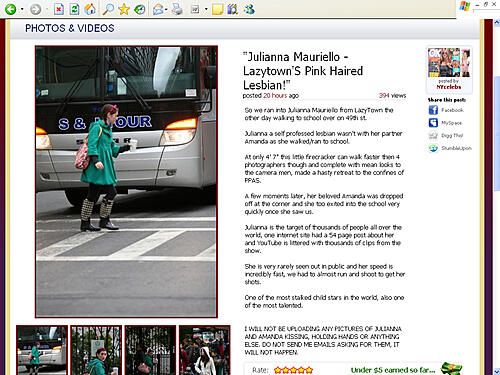
Task: Open the Mail icon dropdown arrow
Action: tap(166, 9)
